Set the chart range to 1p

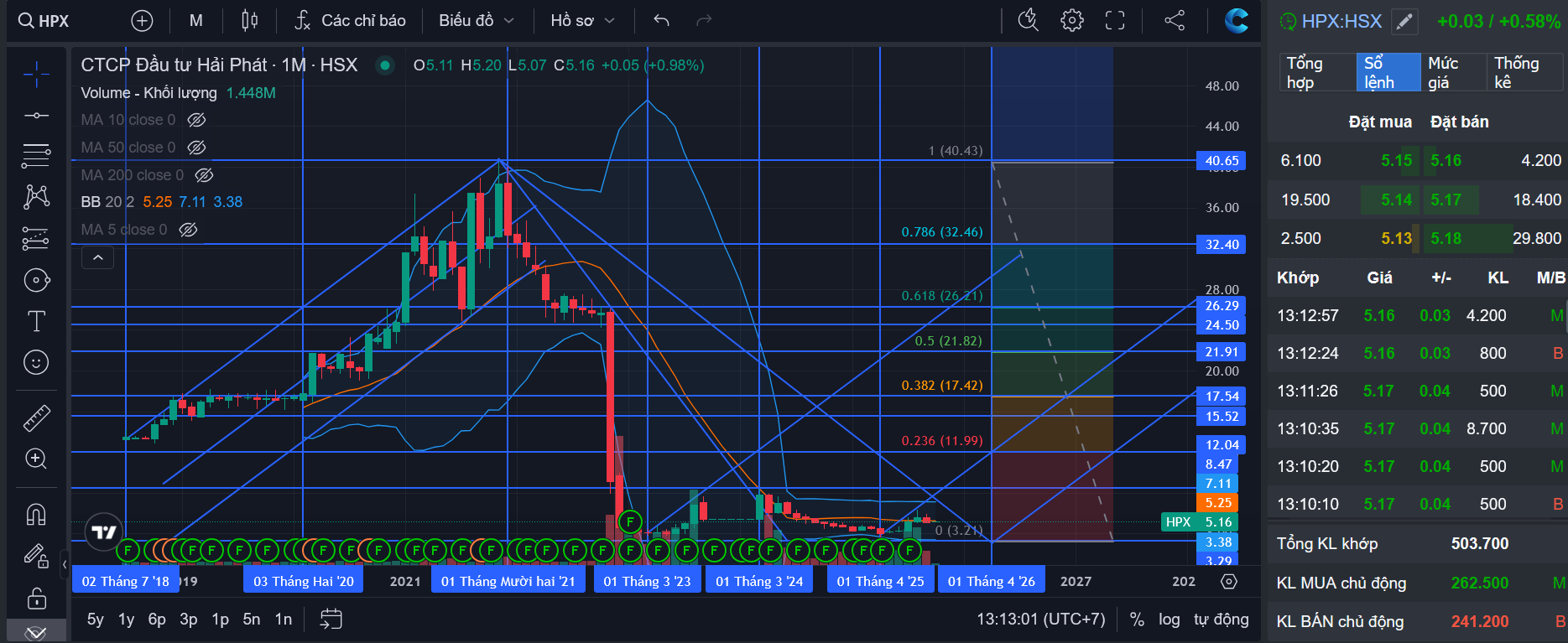(x=220, y=620)
